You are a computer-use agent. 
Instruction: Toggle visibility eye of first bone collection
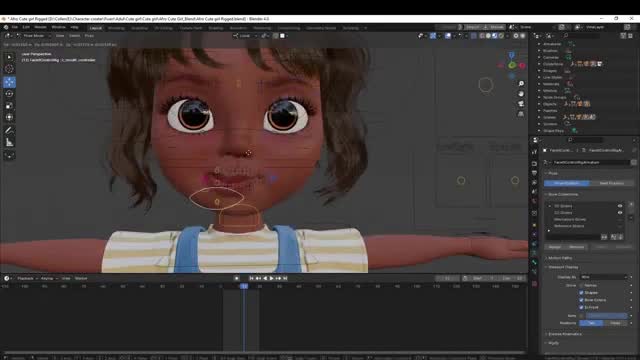(x=620, y=206)
